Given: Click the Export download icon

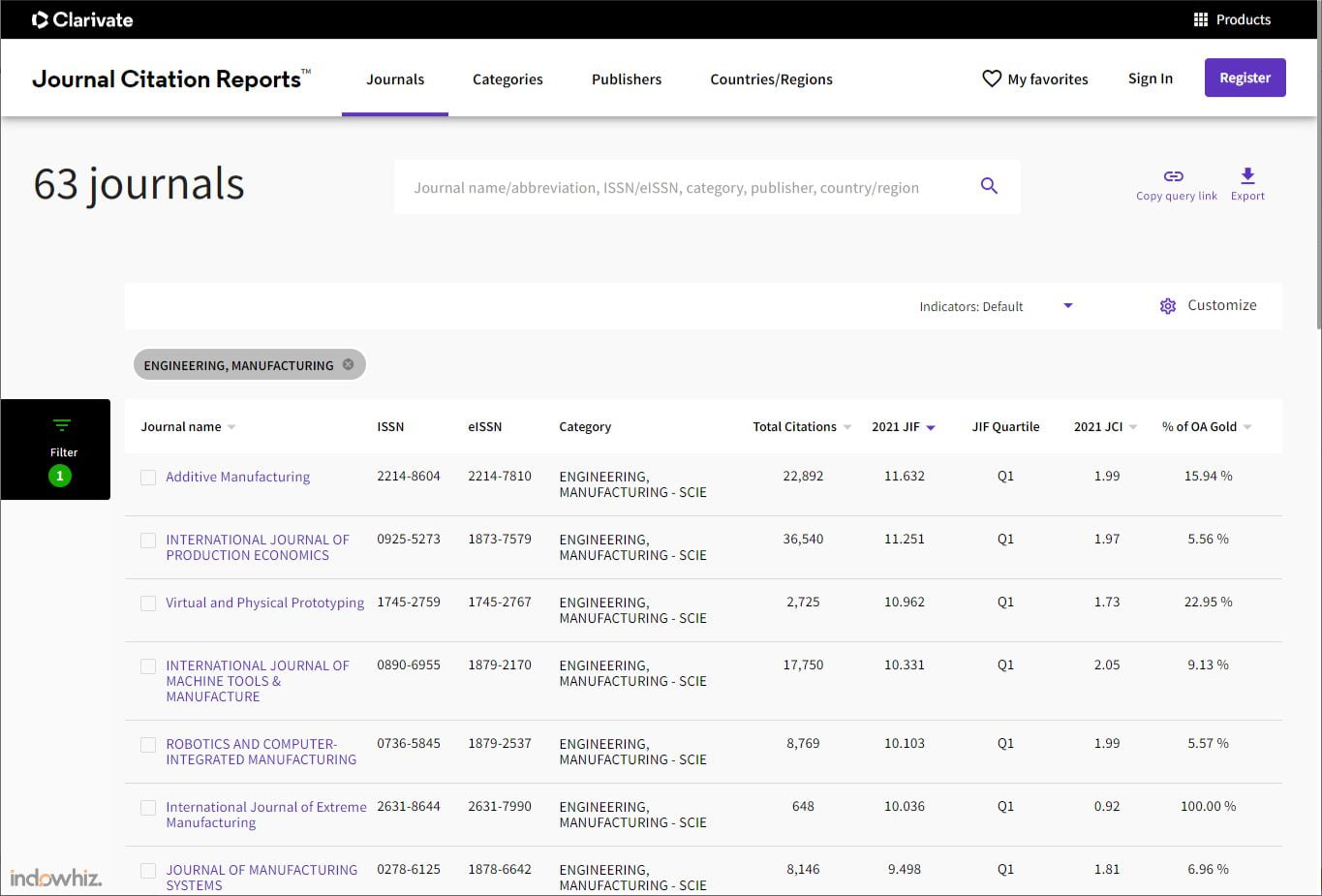Looking at the screenshot, I should pos(1247,175).
